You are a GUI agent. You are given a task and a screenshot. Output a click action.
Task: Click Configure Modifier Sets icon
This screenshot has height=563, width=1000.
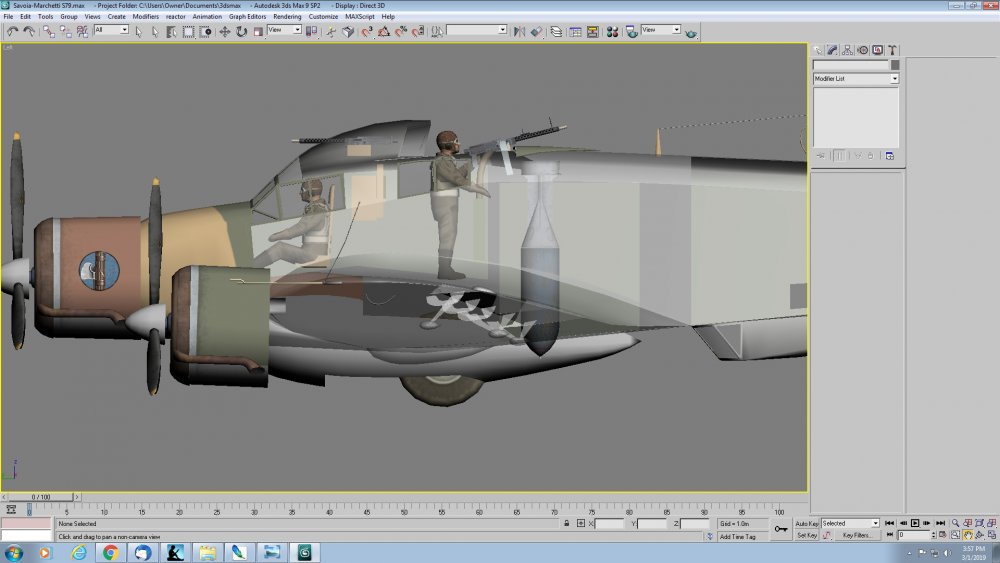point(890,156)
